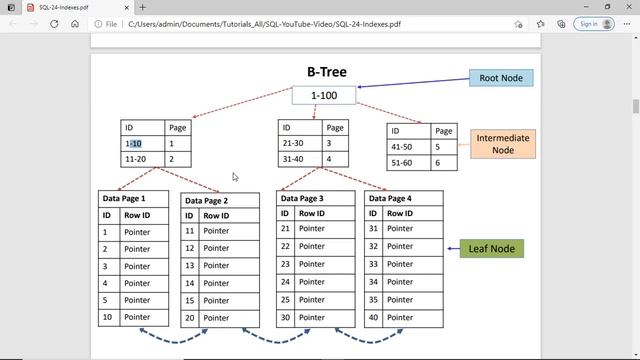Click the 41-50 ID cell
The height and width of the screenshot is (360, 640).
tap(409, 147)
